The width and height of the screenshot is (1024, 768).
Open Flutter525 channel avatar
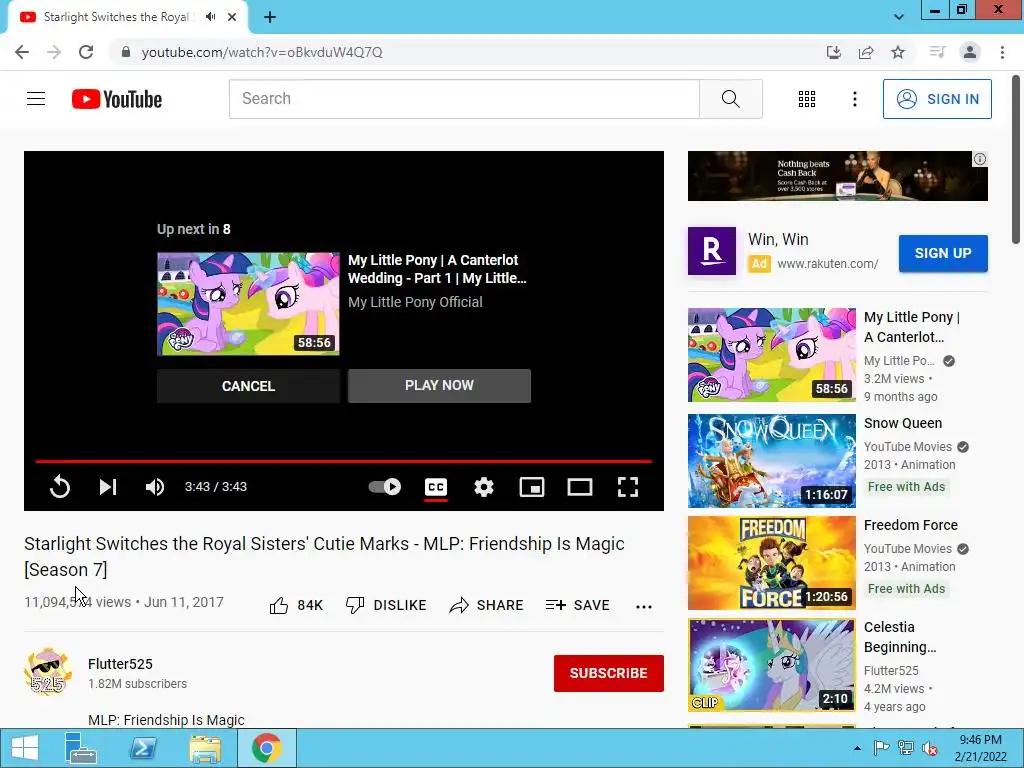click(48, 672)
